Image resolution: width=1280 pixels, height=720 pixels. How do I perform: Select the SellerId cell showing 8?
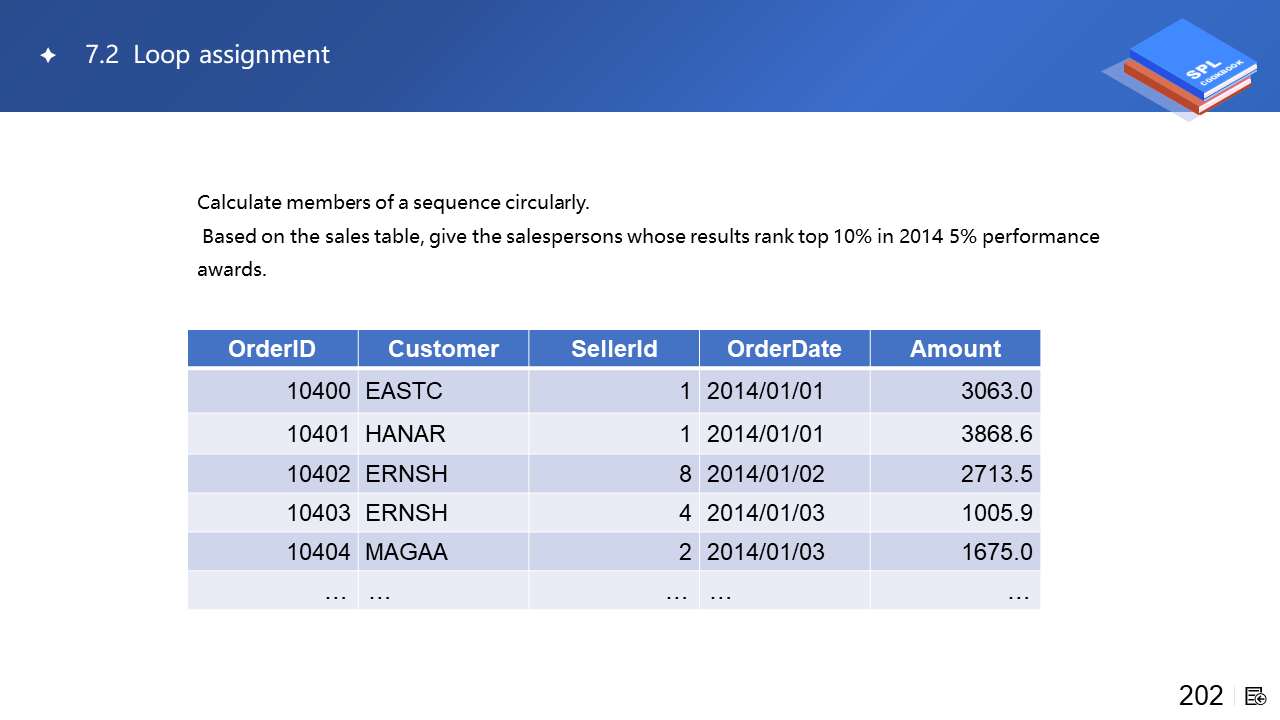point(685,474)
